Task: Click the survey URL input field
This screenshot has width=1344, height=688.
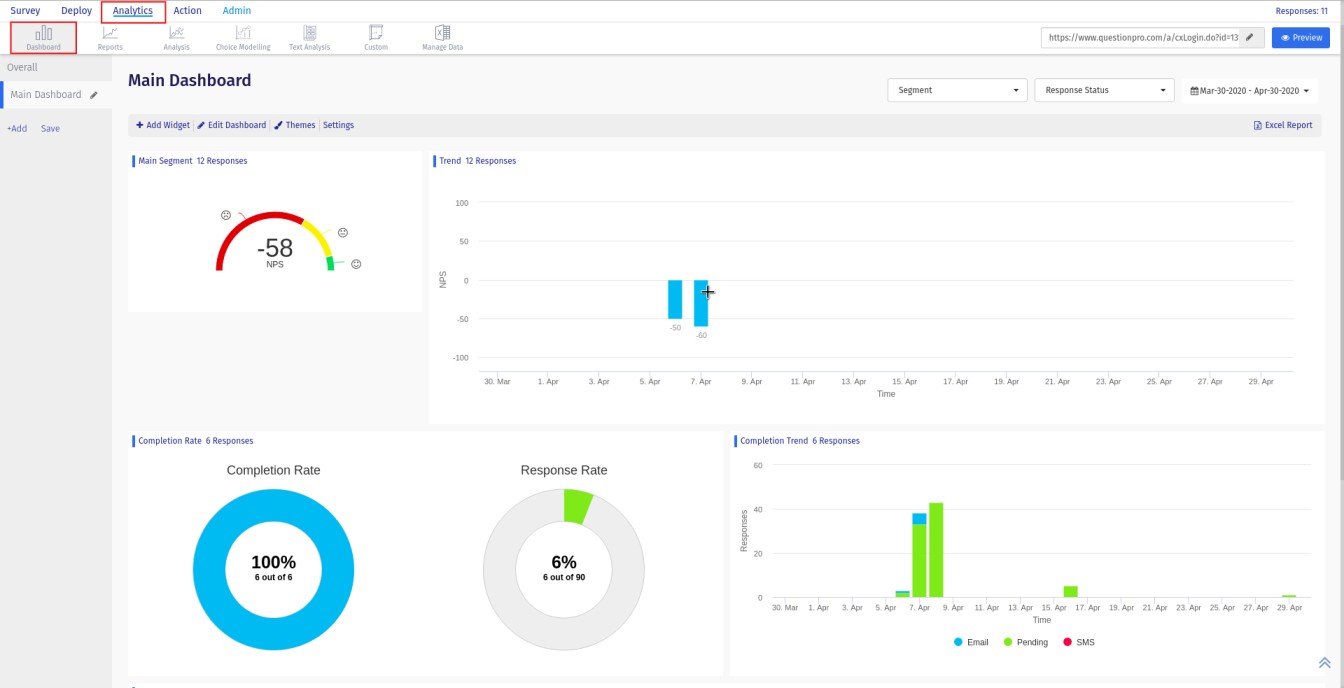Action: pos(1141,37)
